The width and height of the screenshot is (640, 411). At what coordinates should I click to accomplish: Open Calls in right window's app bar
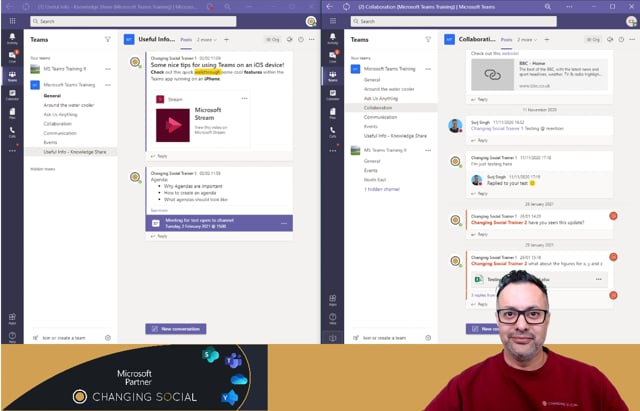[x=333, y=132]
